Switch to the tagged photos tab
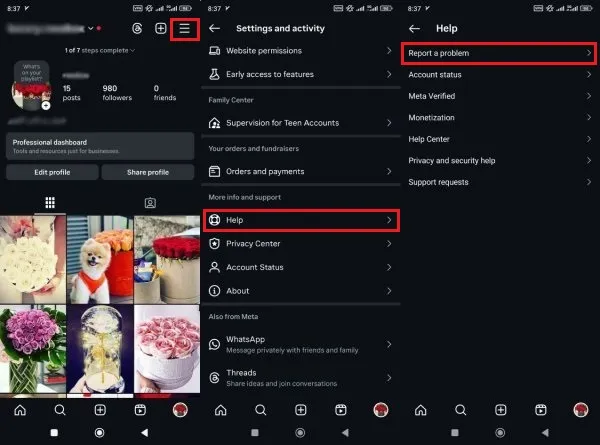This screenshot has height=445, width=600. coord(150,203)
